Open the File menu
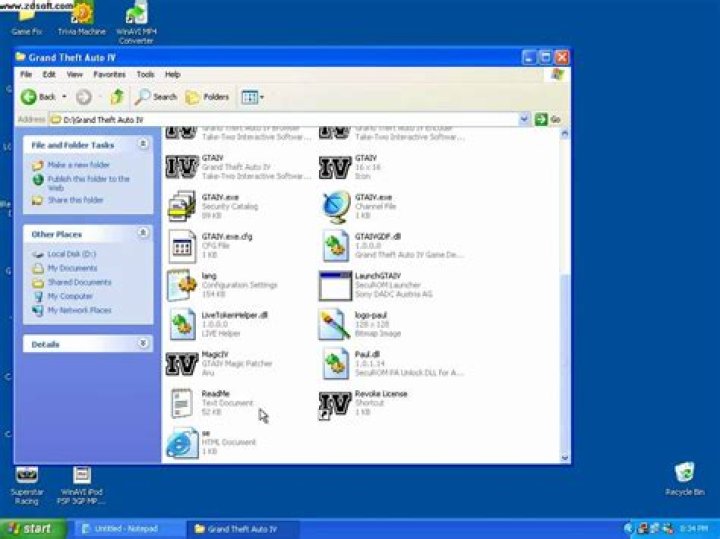Screen dimensions: 720x539 [26, 74]
